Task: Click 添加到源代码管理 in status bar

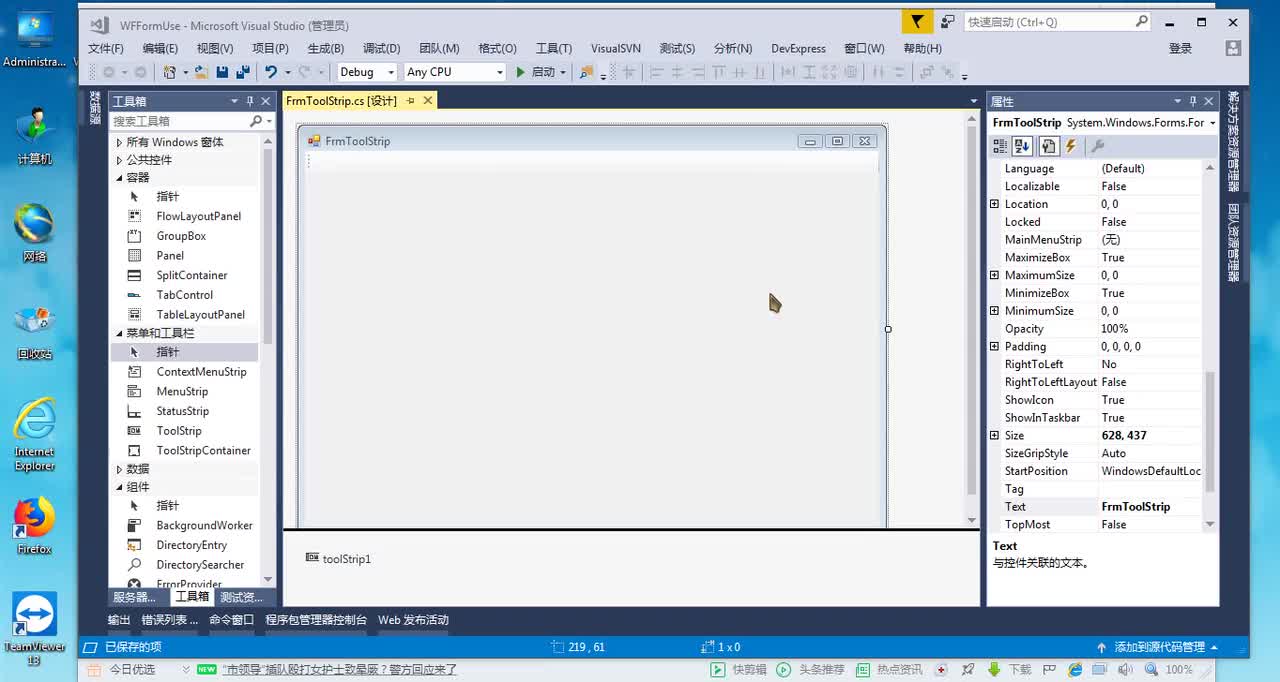Action: tap(1160, 647)
